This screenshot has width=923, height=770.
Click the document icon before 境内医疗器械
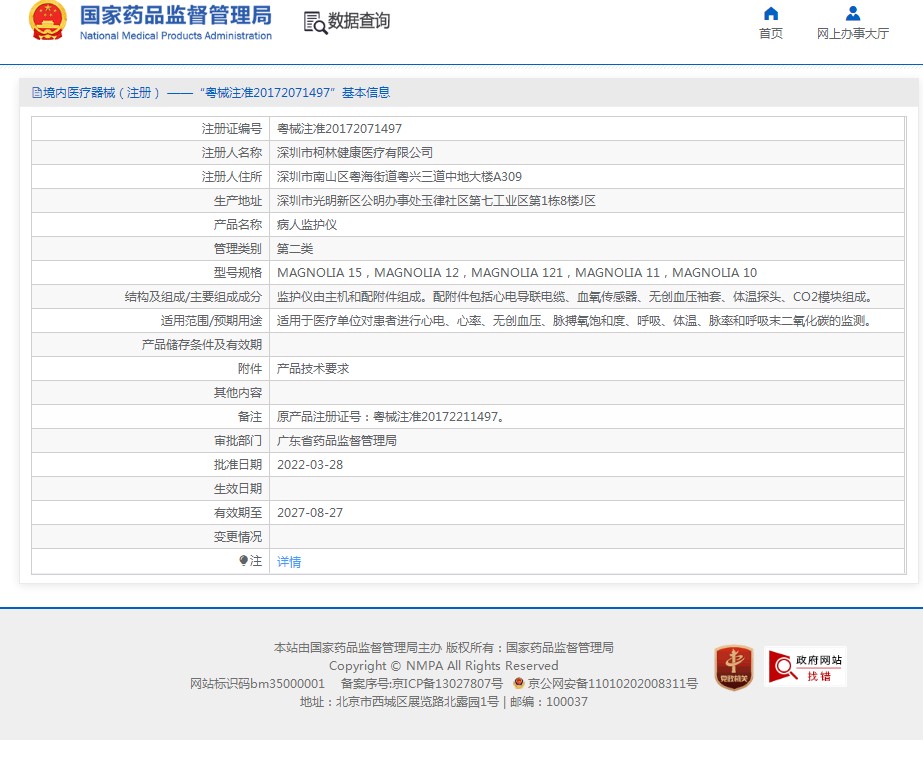tap(37, 92)
